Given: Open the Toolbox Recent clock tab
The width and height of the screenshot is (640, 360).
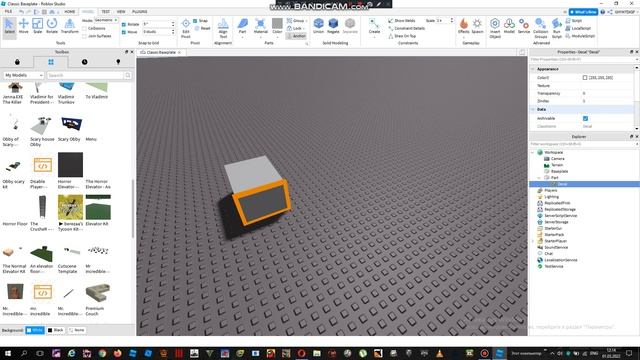Looking at the screenshot, I should pyautogui.click(x=84, y=62).
